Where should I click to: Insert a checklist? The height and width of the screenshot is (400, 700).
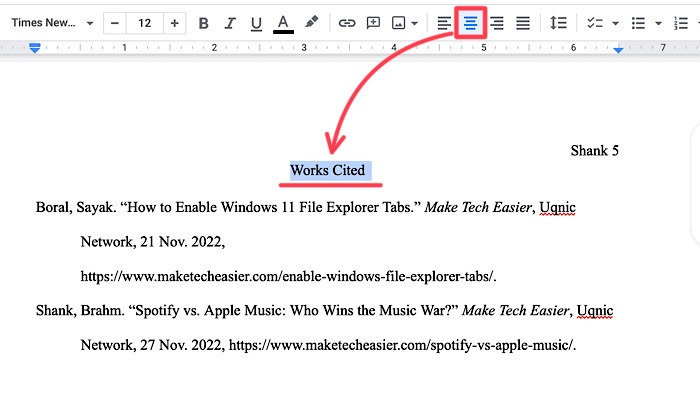pyautogui.click(x=595, y=23)
